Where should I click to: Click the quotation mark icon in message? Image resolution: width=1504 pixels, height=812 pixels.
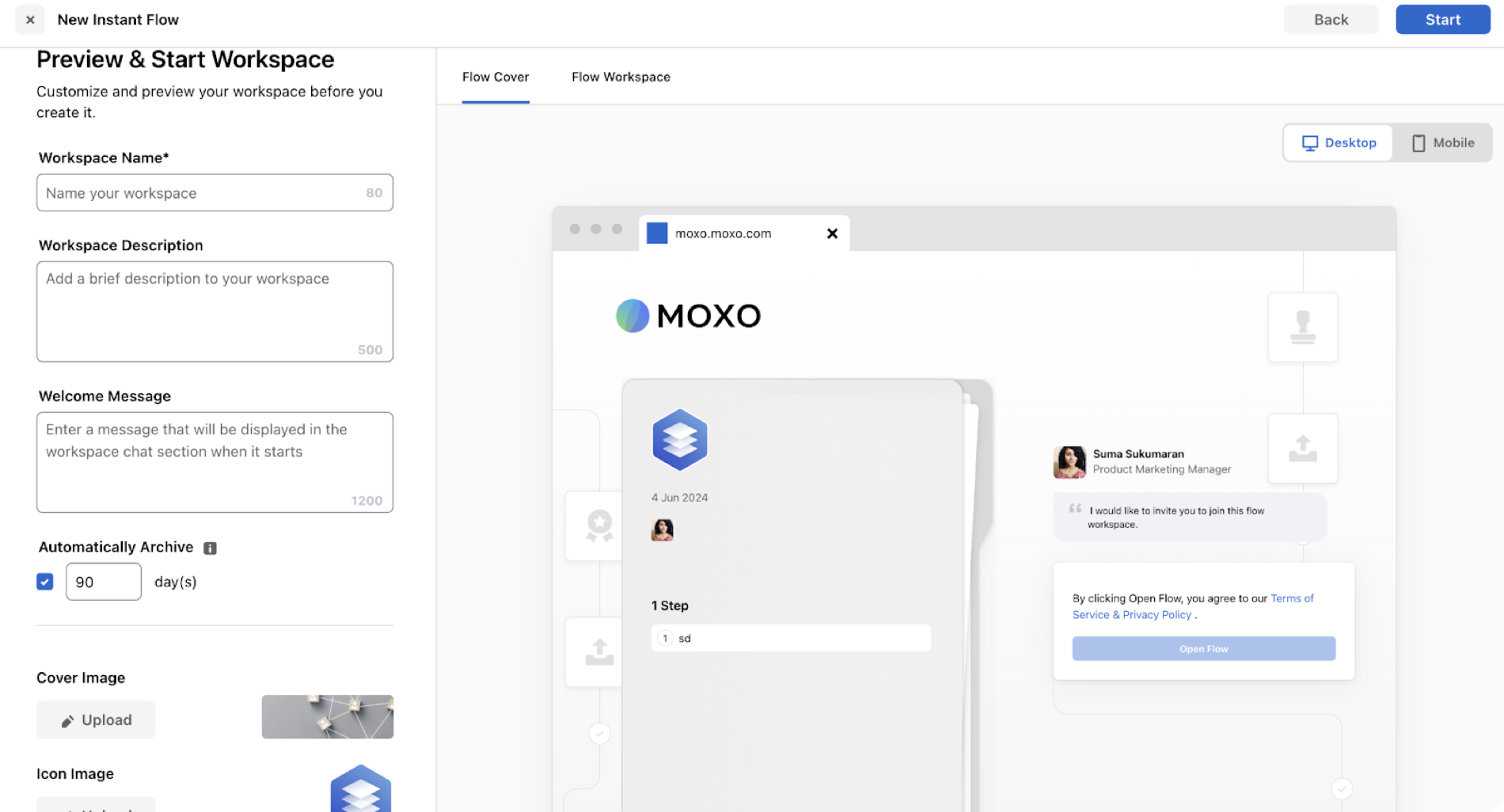(1075, 508)
